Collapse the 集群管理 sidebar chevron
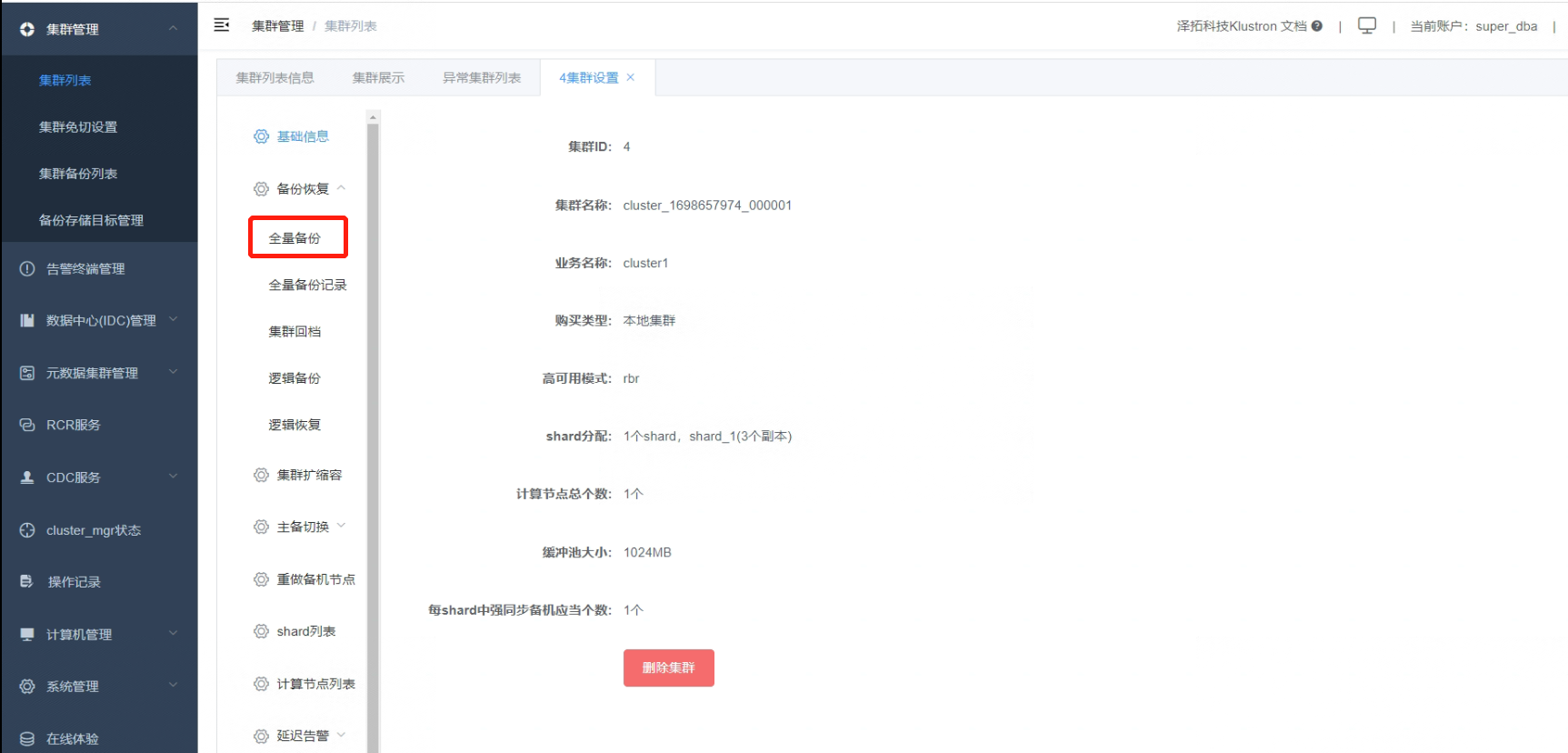This screenshot has height=753, width=1568. point(173,28)
